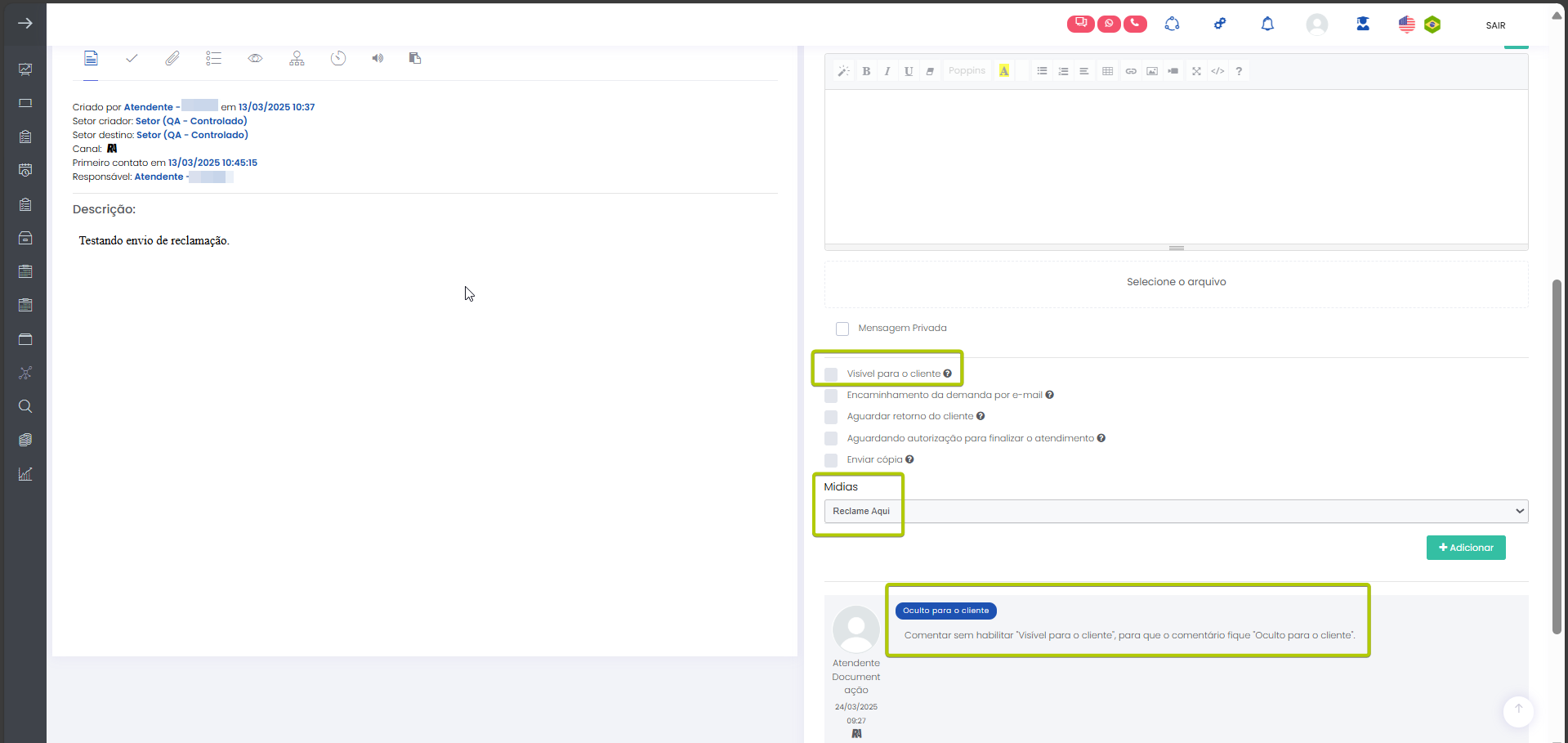Image resolution: width=1568 pixels, height=743 pixels.
Task: Open the Mídias dropdown showing Reclame Aqui
Action: click(x=1176, y=511)
